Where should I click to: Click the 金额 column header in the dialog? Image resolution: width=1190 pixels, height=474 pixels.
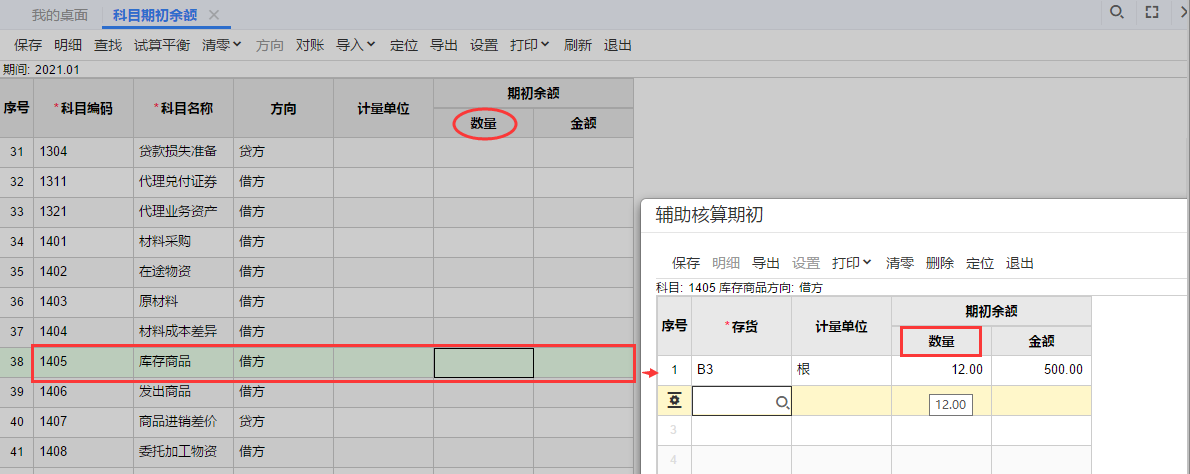(1041, 341)
